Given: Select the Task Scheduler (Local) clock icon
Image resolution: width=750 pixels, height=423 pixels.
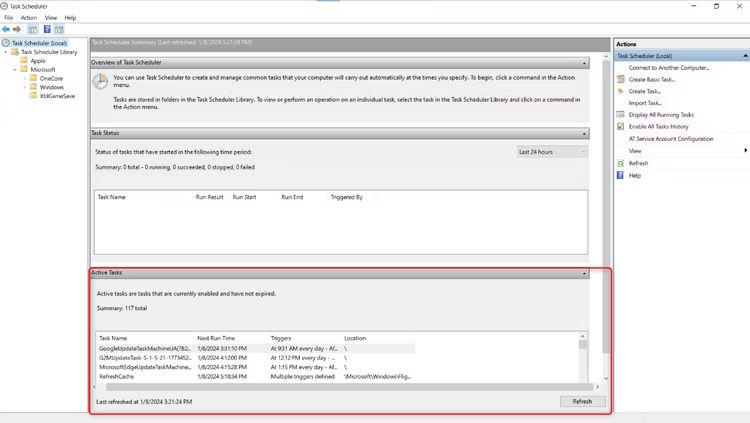Looking at the screenshot, I should (6, 43).
